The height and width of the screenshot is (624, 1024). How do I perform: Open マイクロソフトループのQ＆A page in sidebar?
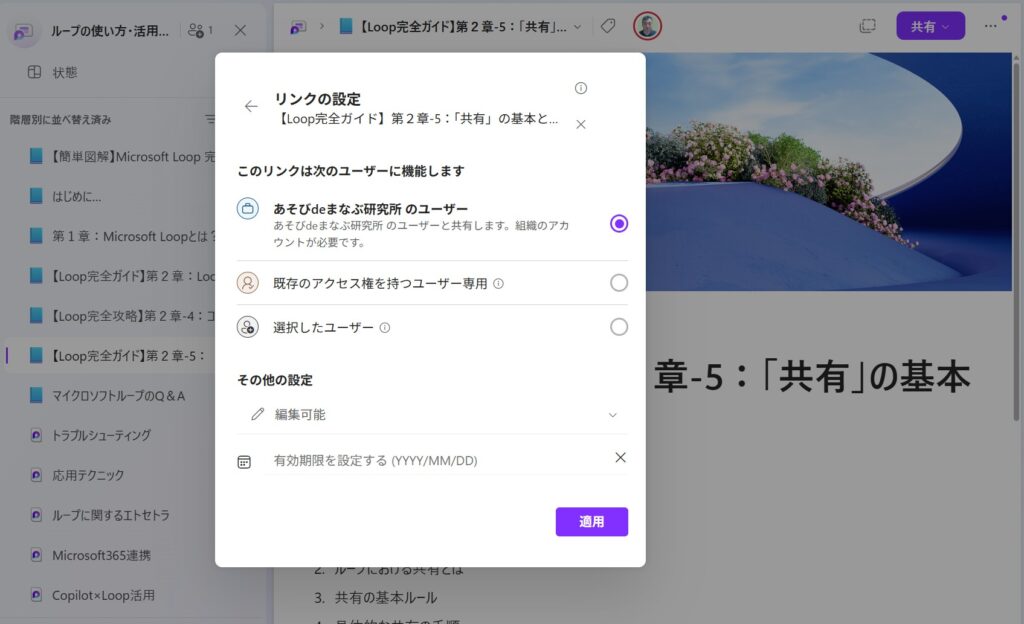pos(118,395)
